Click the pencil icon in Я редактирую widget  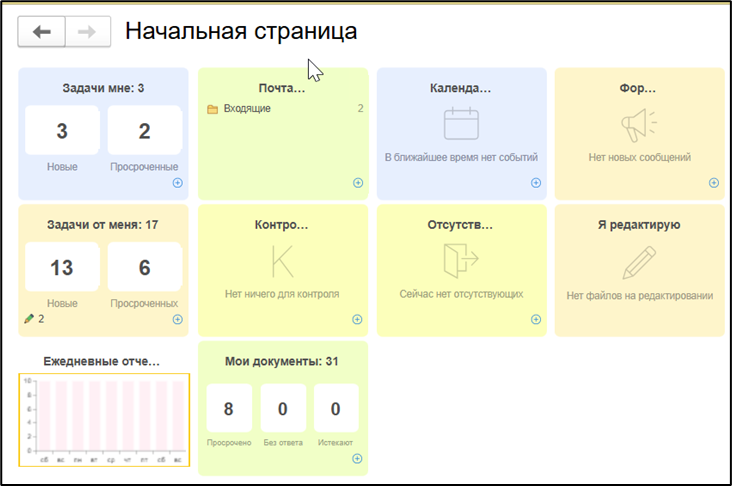(639, 263)
